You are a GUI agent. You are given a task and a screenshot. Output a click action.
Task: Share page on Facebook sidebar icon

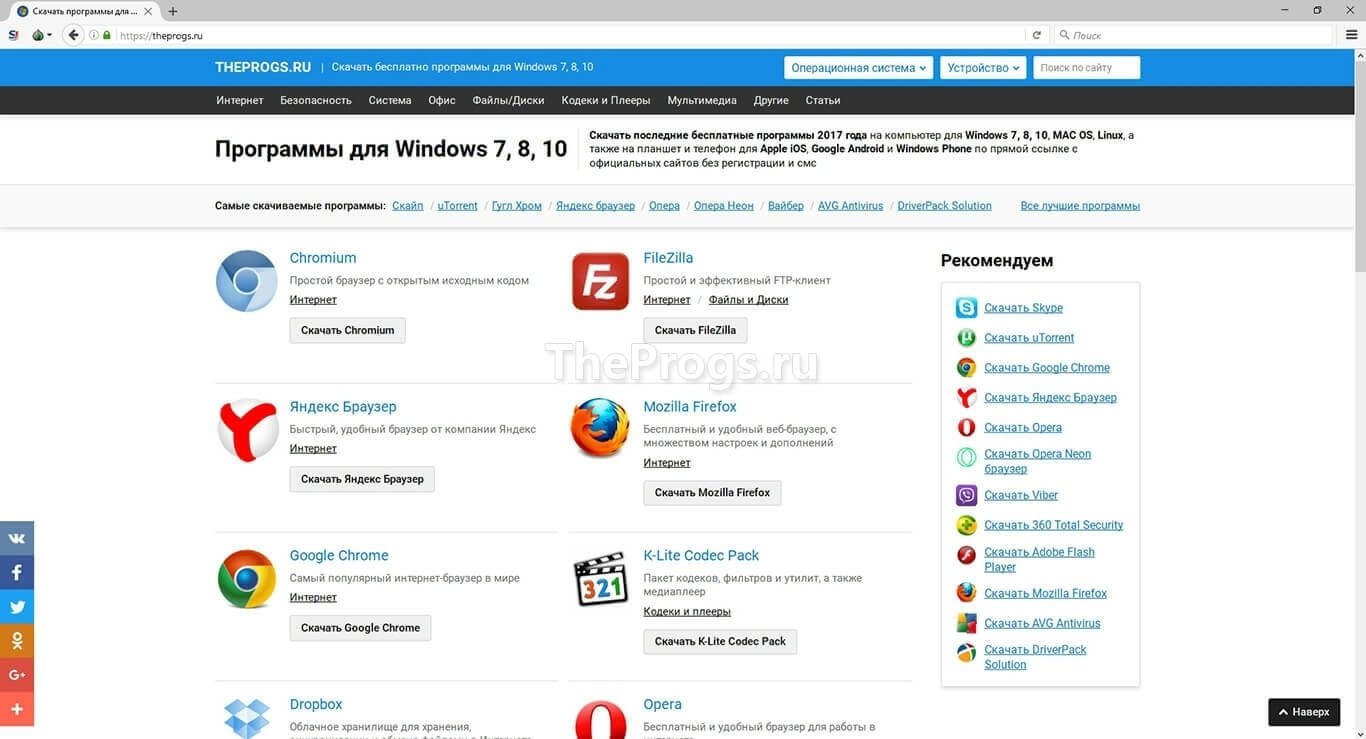17,572
